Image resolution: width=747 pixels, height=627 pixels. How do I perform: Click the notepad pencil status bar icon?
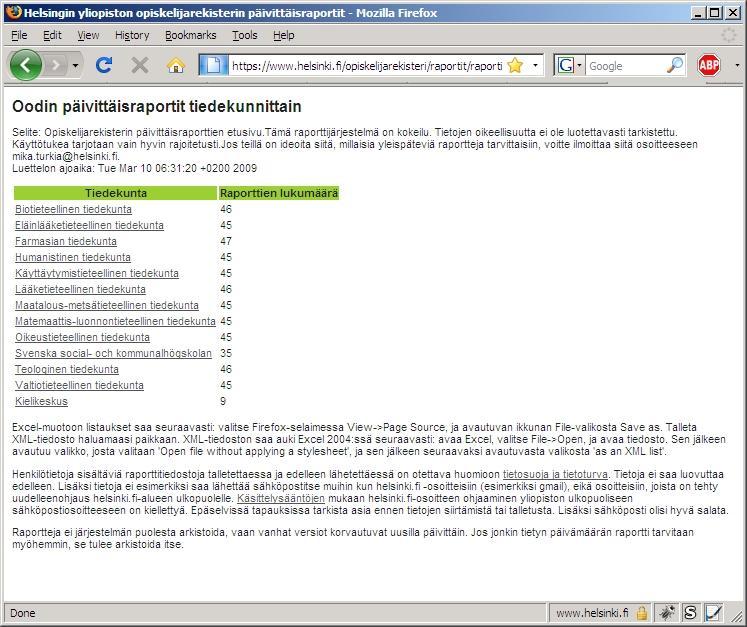[x=714, y=613]
